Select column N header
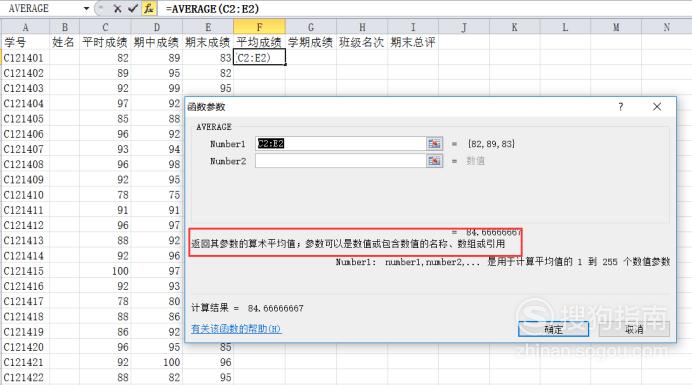 666,27
